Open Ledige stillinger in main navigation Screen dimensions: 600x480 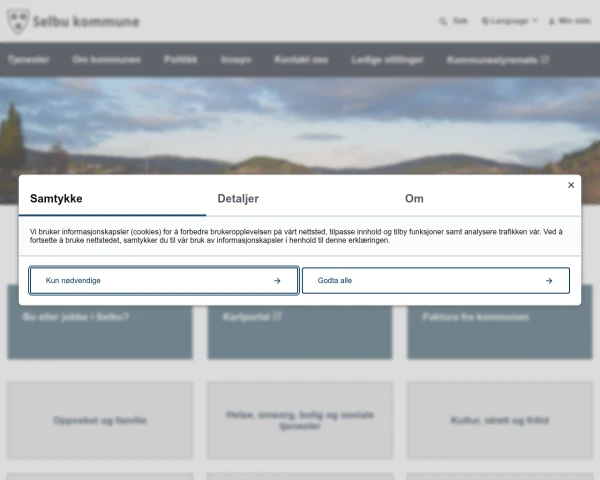point(387,60)
